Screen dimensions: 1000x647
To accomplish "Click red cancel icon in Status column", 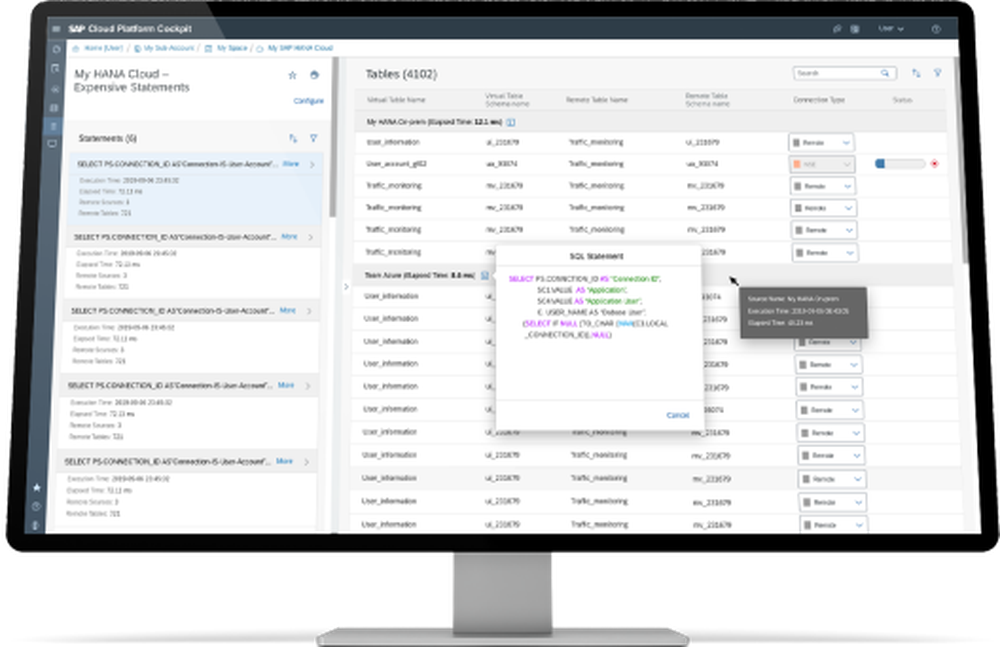I will click(935, 164).
